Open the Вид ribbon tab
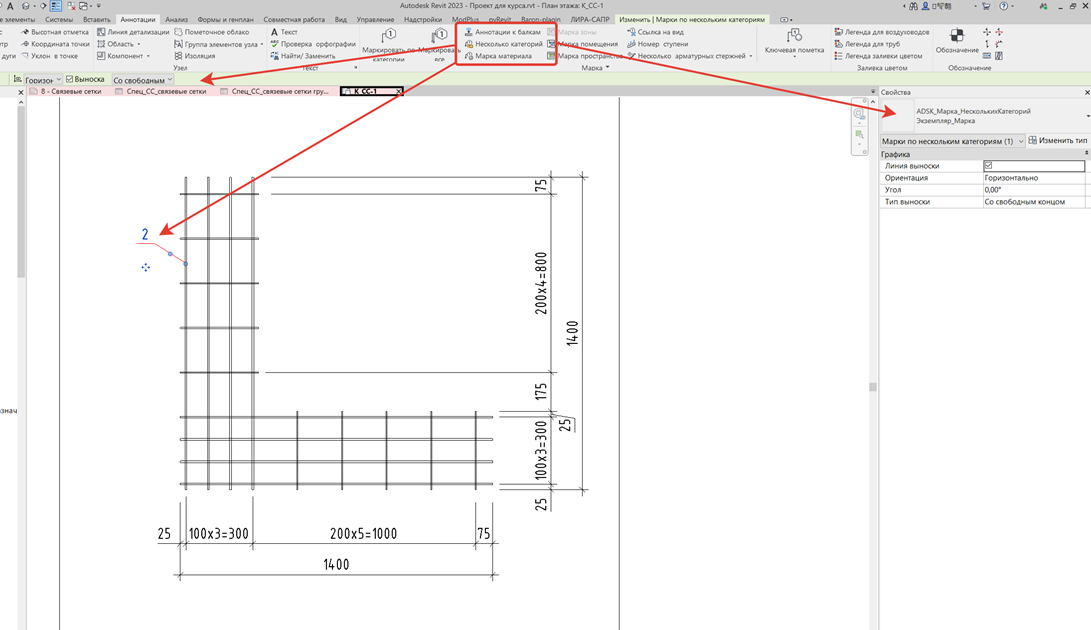1091x630 pixels. click(x=340, y=19)
